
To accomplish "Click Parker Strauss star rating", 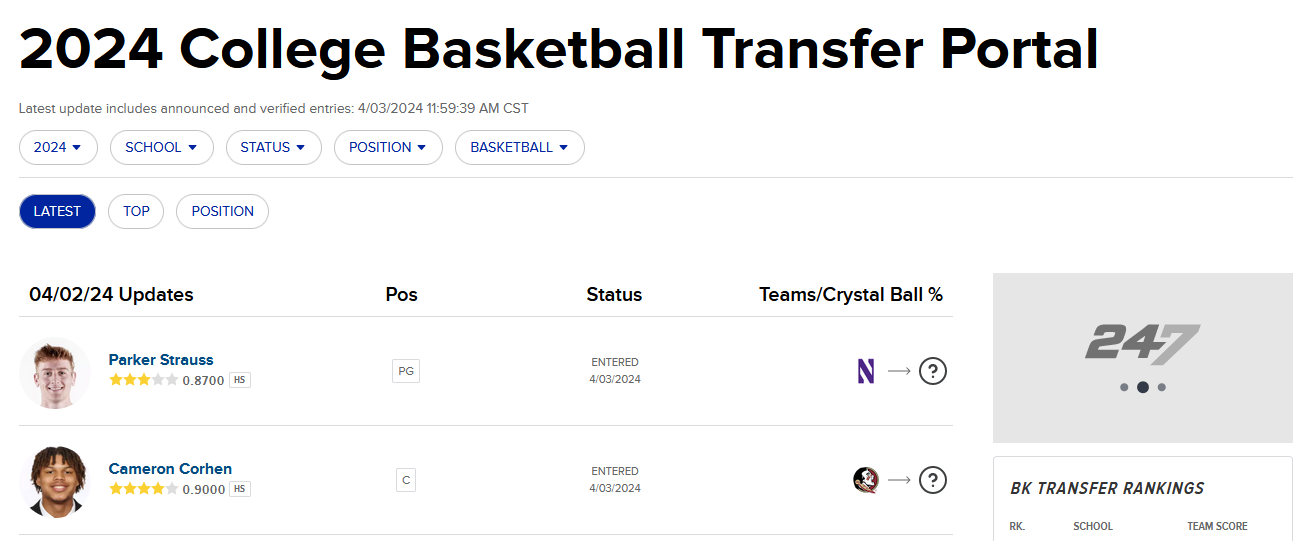I will pyautogui.click(x=144, y=380).
